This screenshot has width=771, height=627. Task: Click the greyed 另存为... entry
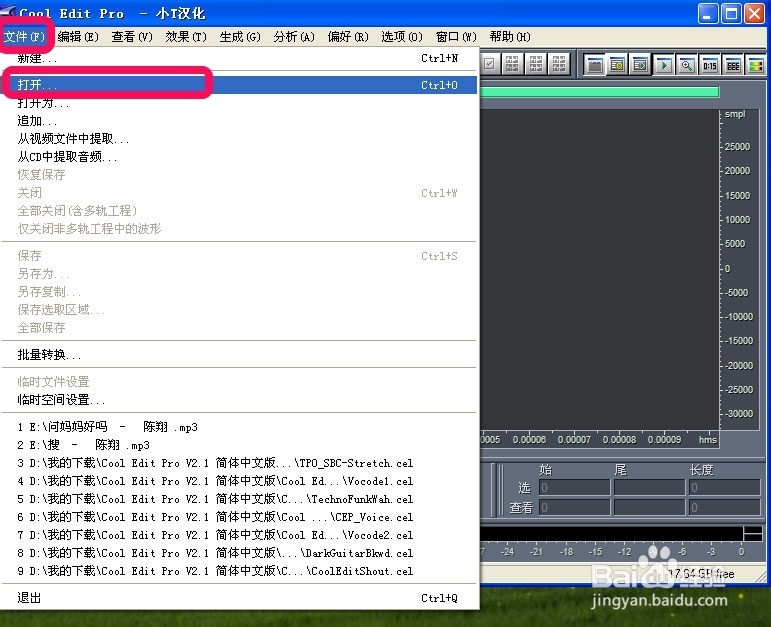[239, 273]
